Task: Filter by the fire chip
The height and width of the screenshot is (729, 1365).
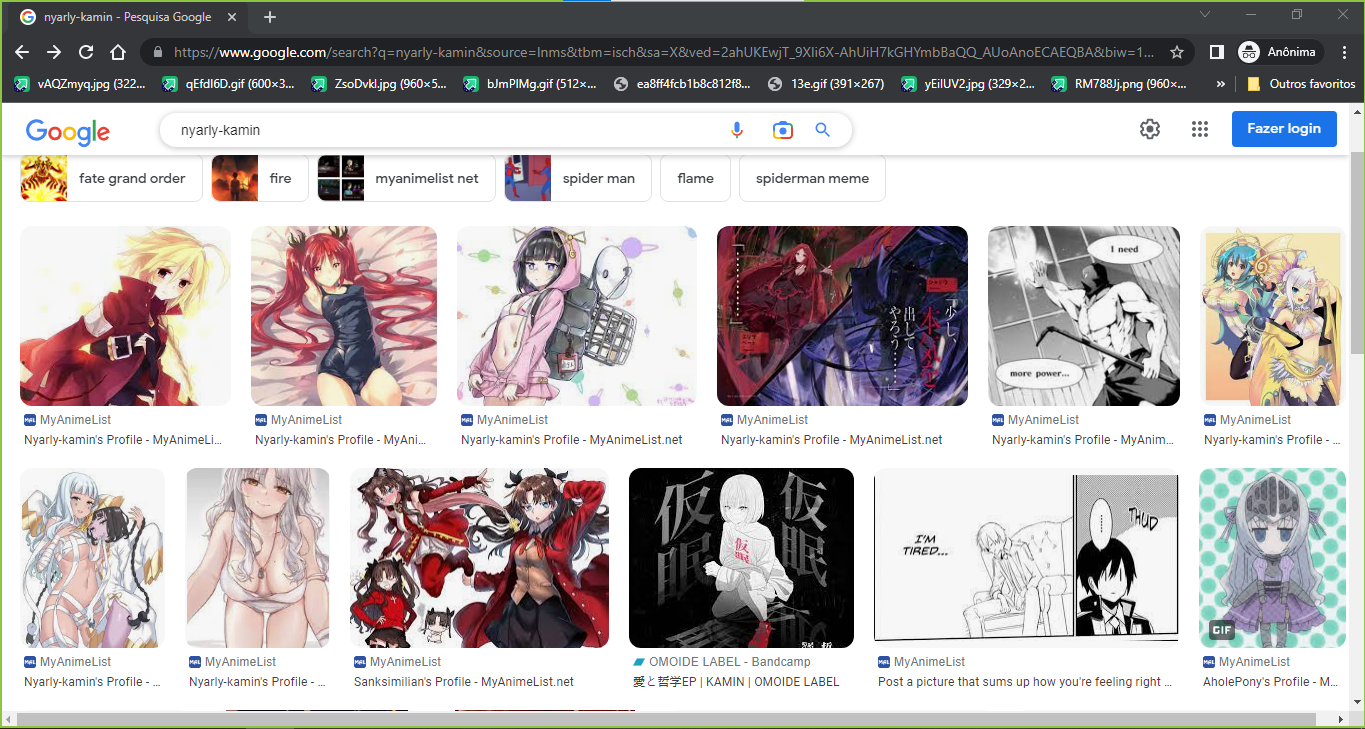Action: (x=260, y=178)
